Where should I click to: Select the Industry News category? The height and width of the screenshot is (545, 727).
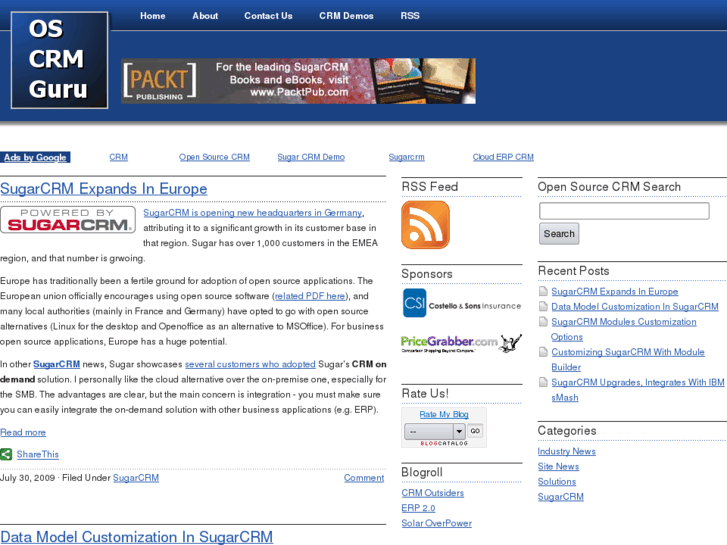[567, 451]
